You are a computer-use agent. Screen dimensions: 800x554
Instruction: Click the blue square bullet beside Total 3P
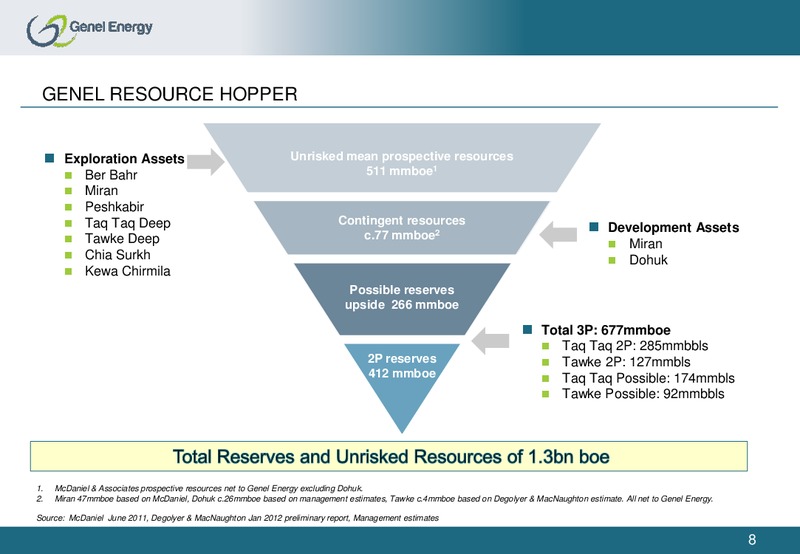(528, 330)
